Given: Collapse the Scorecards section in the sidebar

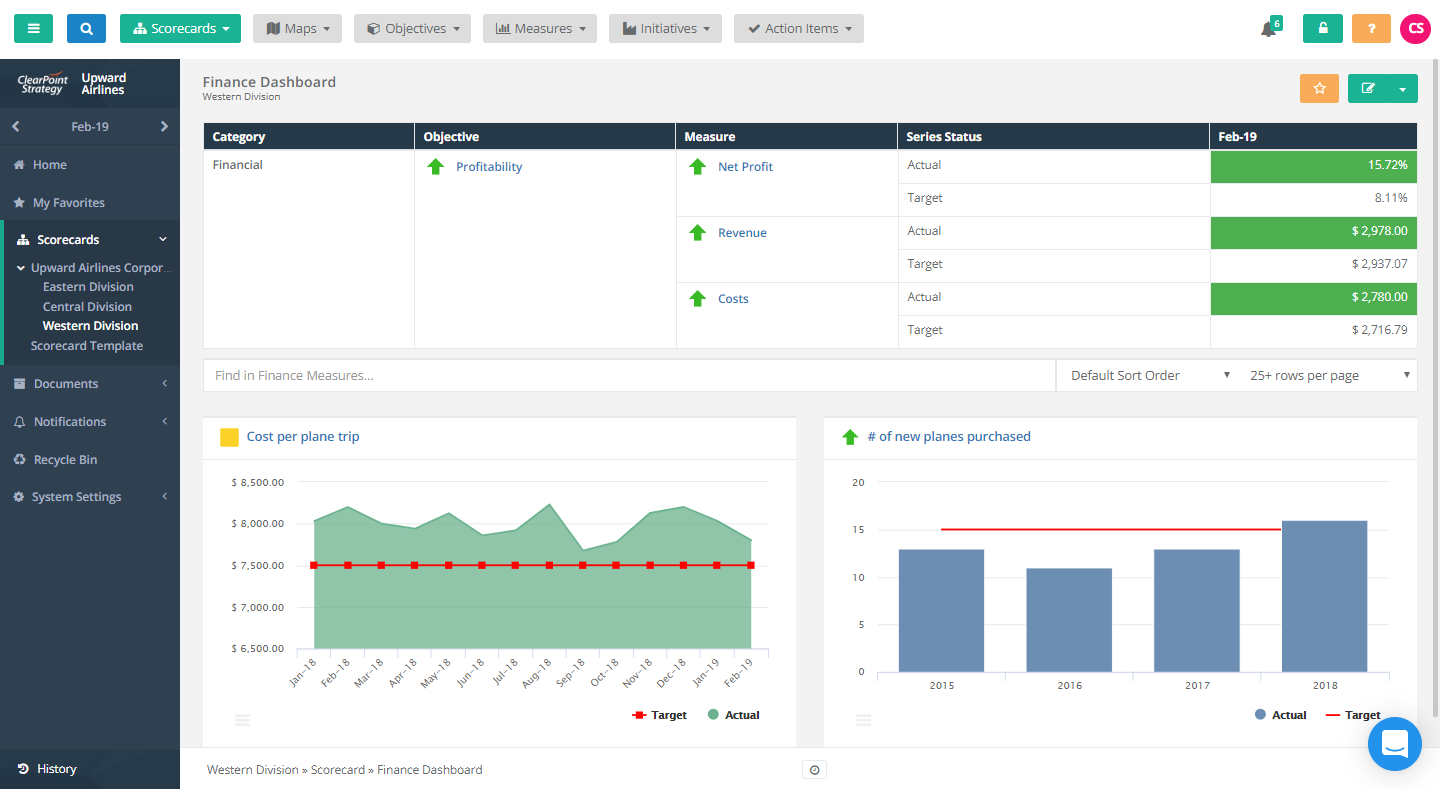Looking at the screenshot, I should tap(163, 239).
